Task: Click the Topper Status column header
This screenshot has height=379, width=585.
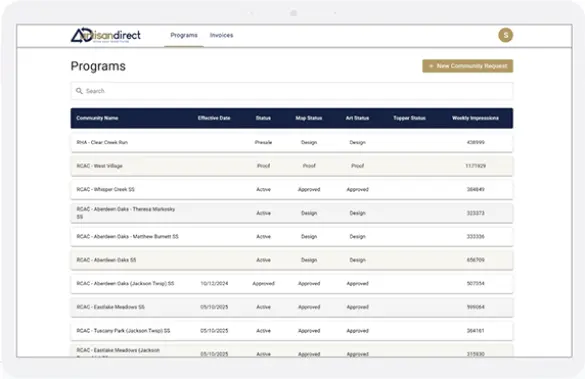Action: click(x=409, y=118)
